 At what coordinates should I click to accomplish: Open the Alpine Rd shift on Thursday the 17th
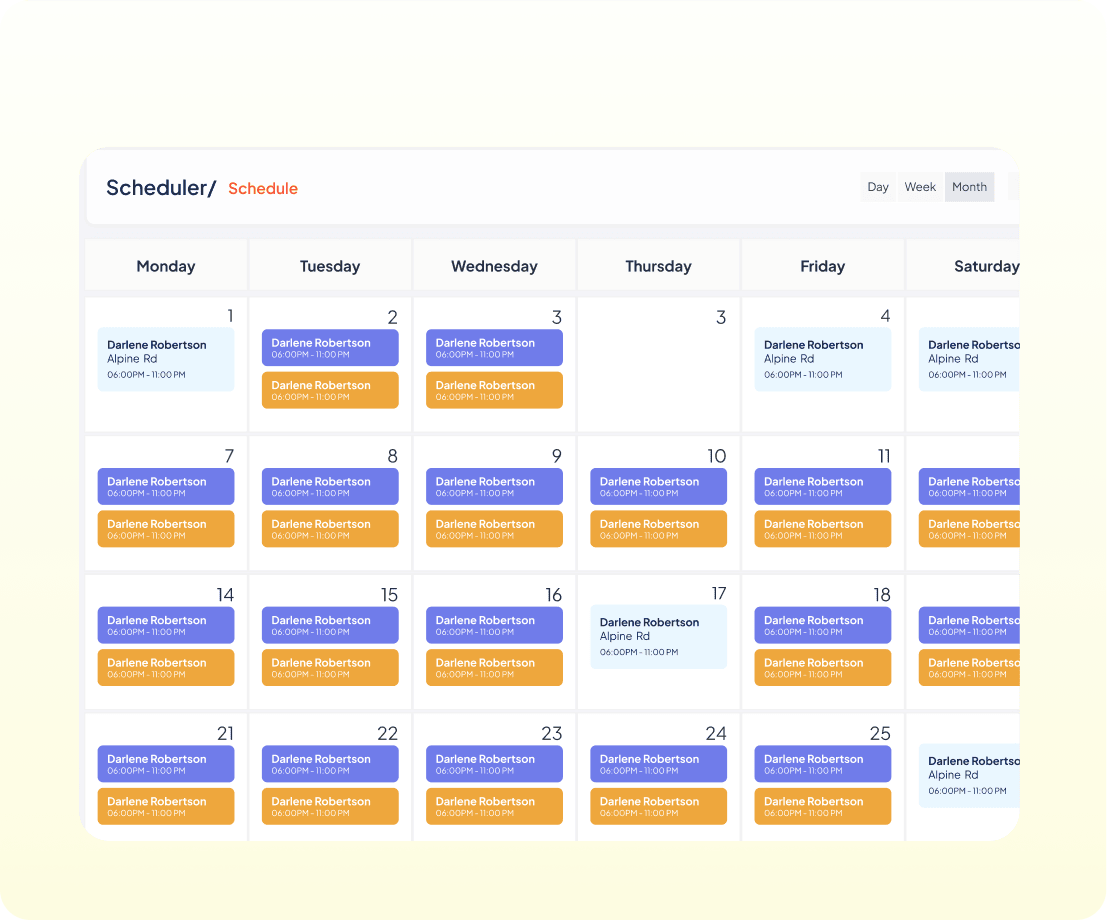click(x=658, y=637)
